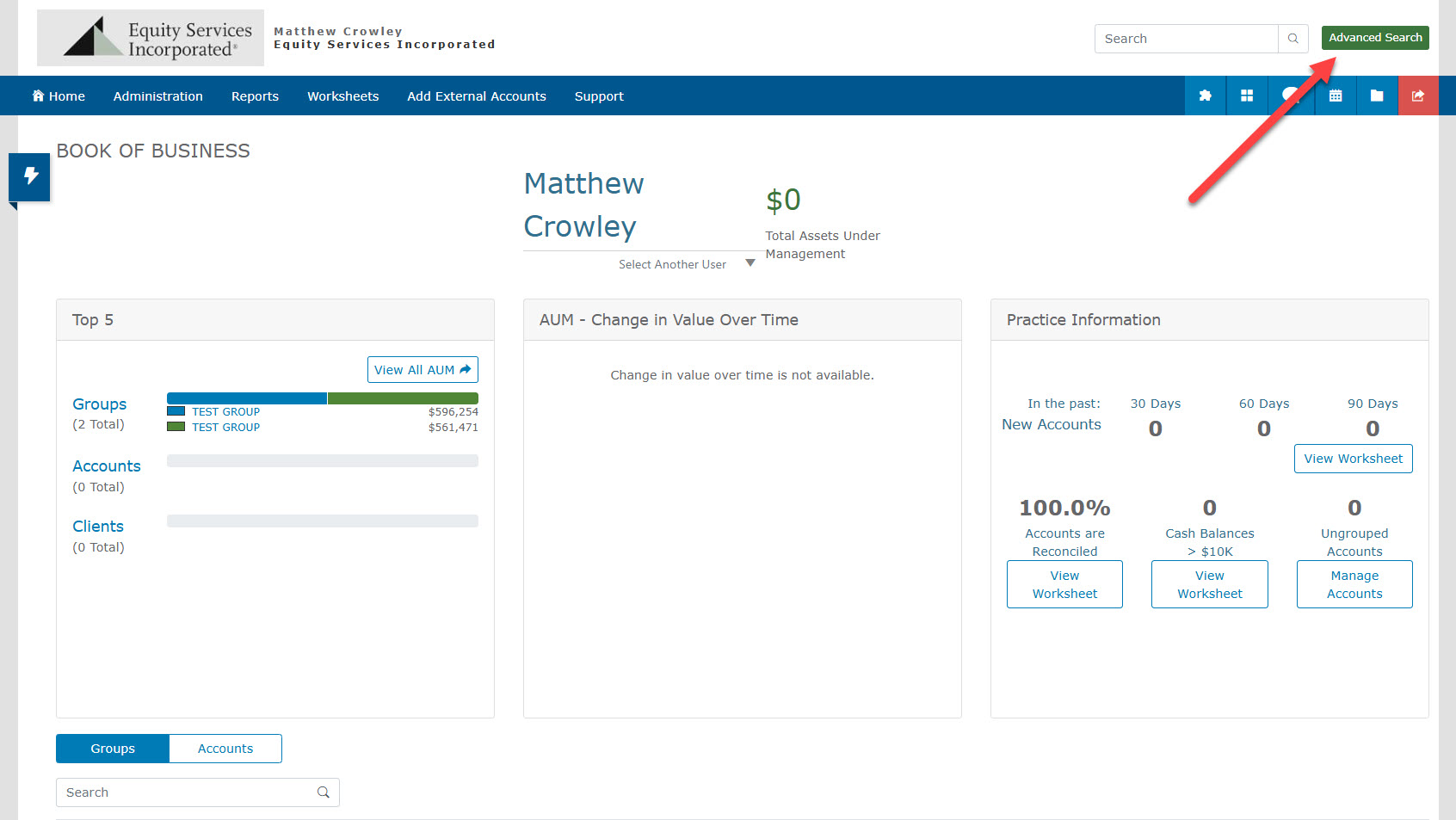
Task: Open the Administration menu
Action: pyautogui.click(x=157, y=96)
